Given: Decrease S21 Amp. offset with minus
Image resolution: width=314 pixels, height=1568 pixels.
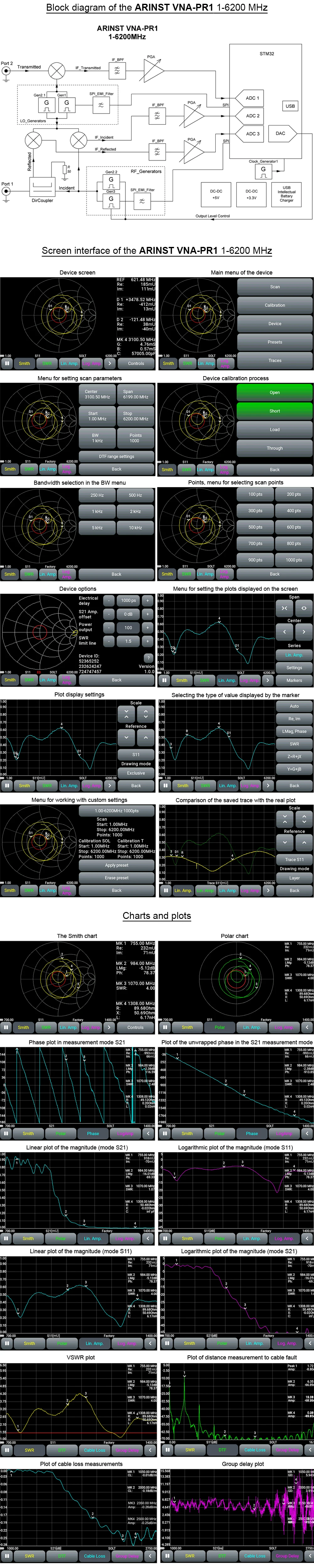Looking at the screenshot, I should pyautogui.click(x=109, y=614).
